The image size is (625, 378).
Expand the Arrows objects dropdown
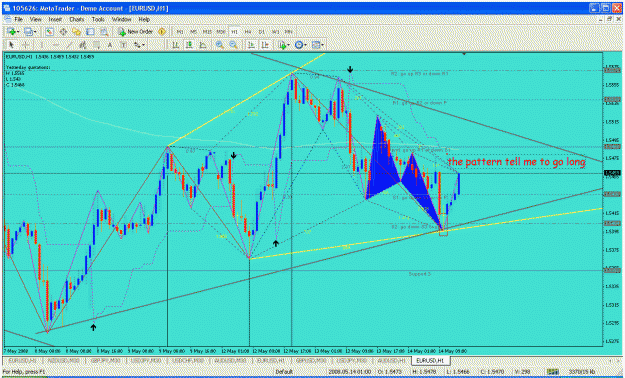pyautogui.click(x=139, y=45)
